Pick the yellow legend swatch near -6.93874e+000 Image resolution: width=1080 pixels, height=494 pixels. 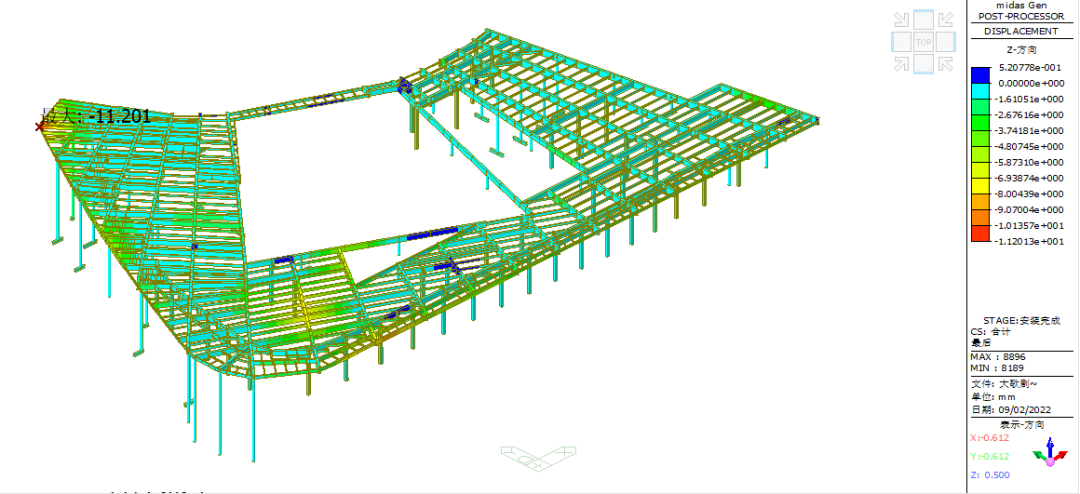coord(981,180)
